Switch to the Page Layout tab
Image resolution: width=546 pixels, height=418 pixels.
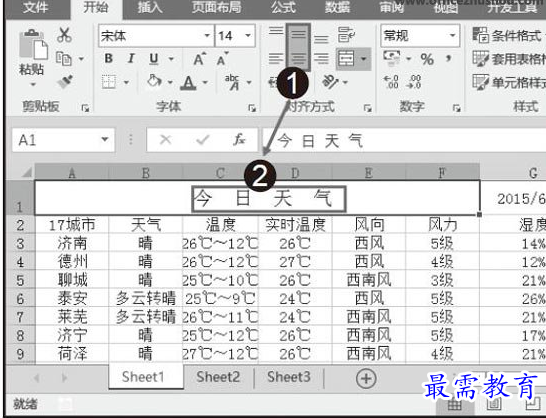[216, 8]
